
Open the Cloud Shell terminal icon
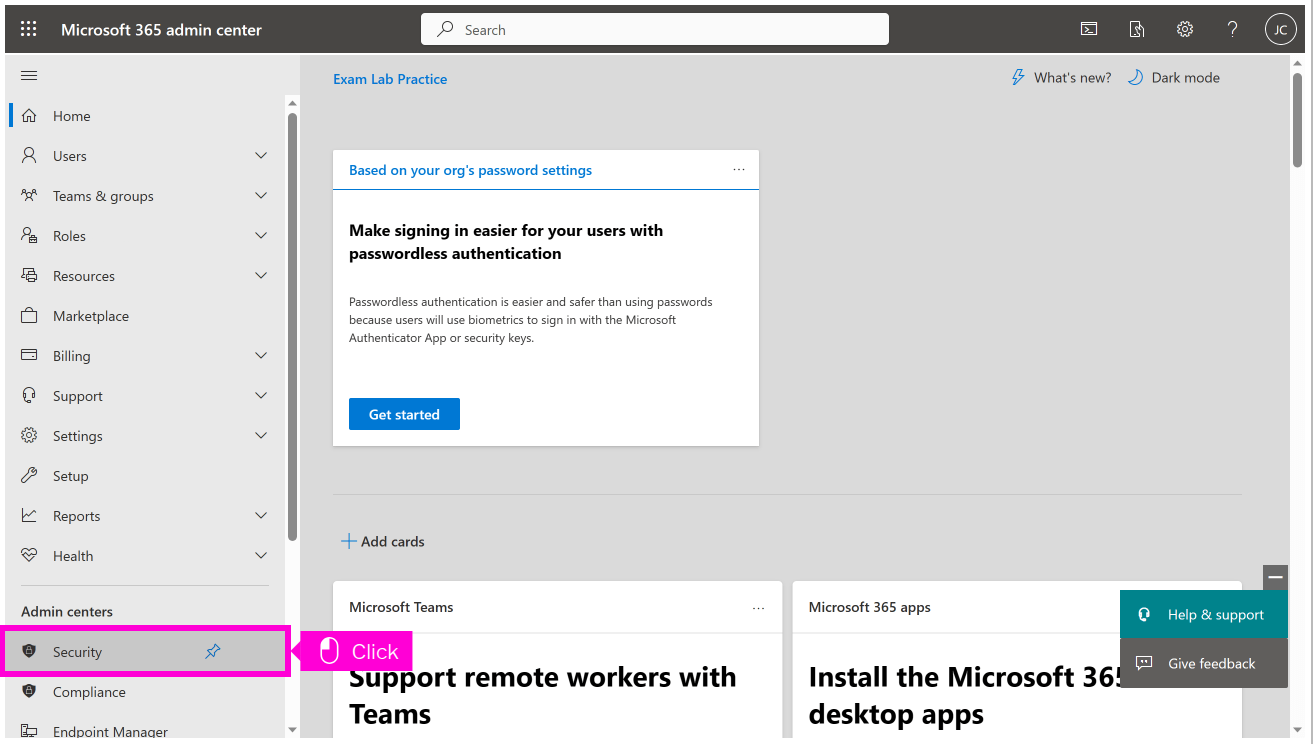tap(1089, 29)
